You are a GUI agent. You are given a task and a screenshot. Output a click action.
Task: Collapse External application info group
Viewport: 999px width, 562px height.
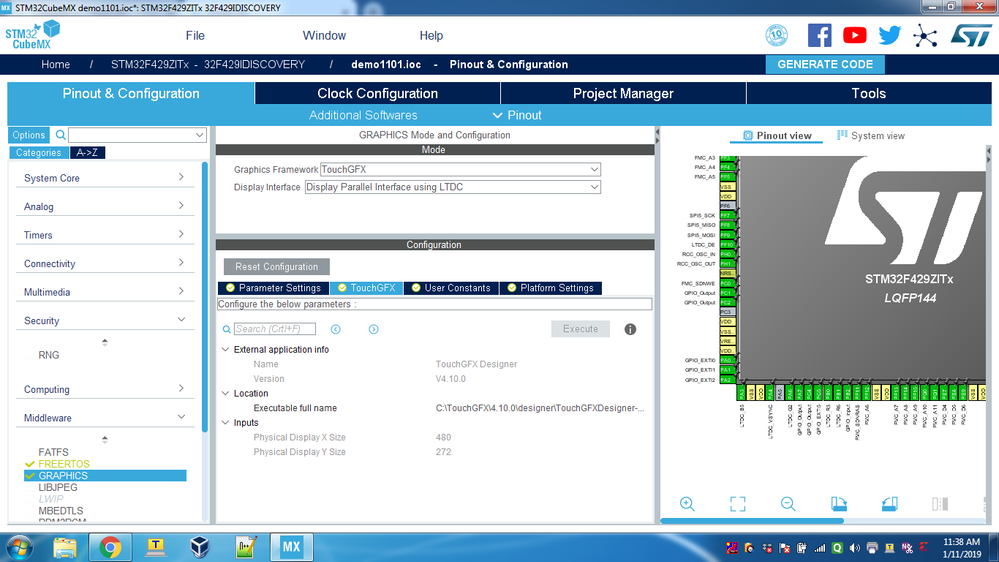[226, 350]
